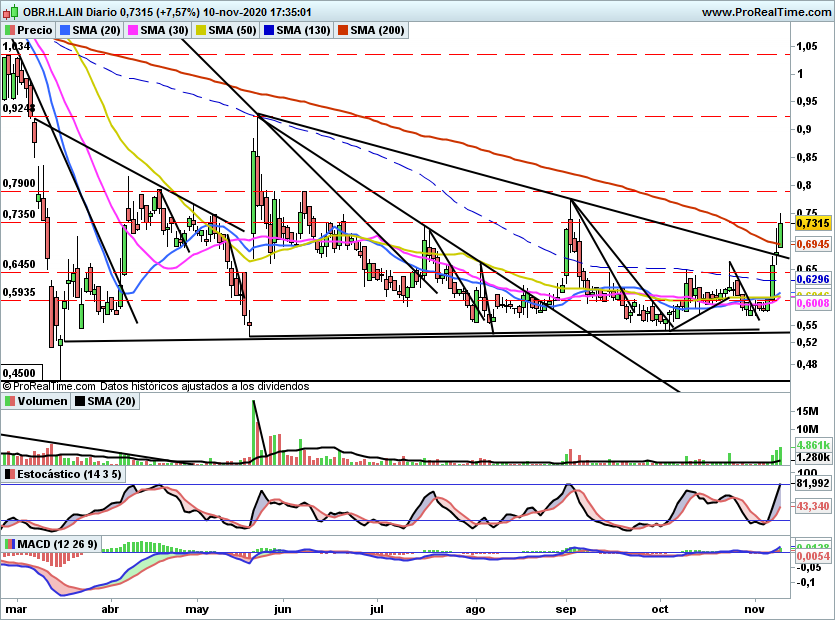This screenshot has width=835, height=620.
Task: Open the SMA (200) legend settings
Action: coord(378,30)
